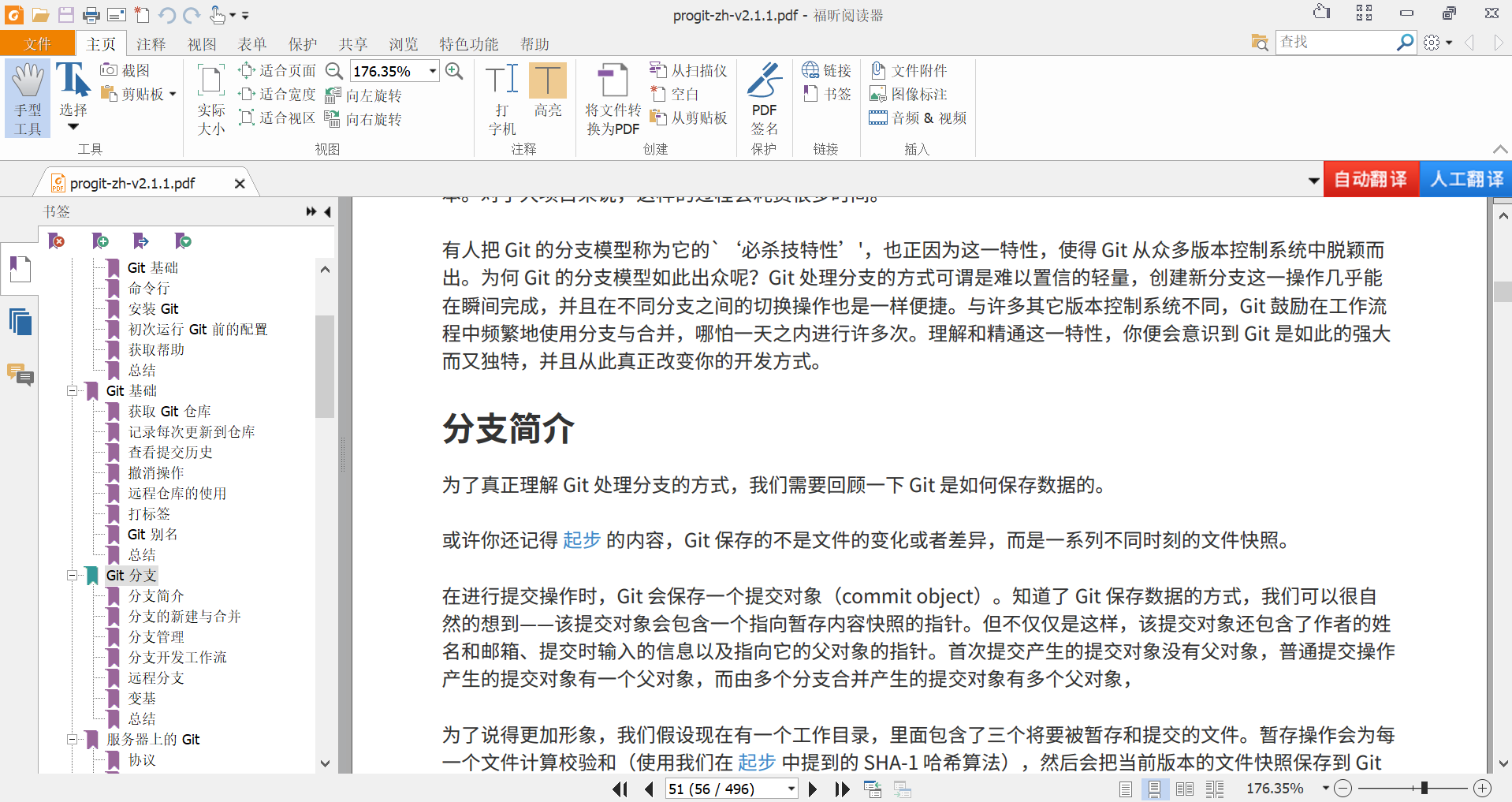Image resolution: width=1512 pixels, height=802 pixels.
Task: Collapse the Git 分支 bookmark tree node
Action: coord(72,575)
